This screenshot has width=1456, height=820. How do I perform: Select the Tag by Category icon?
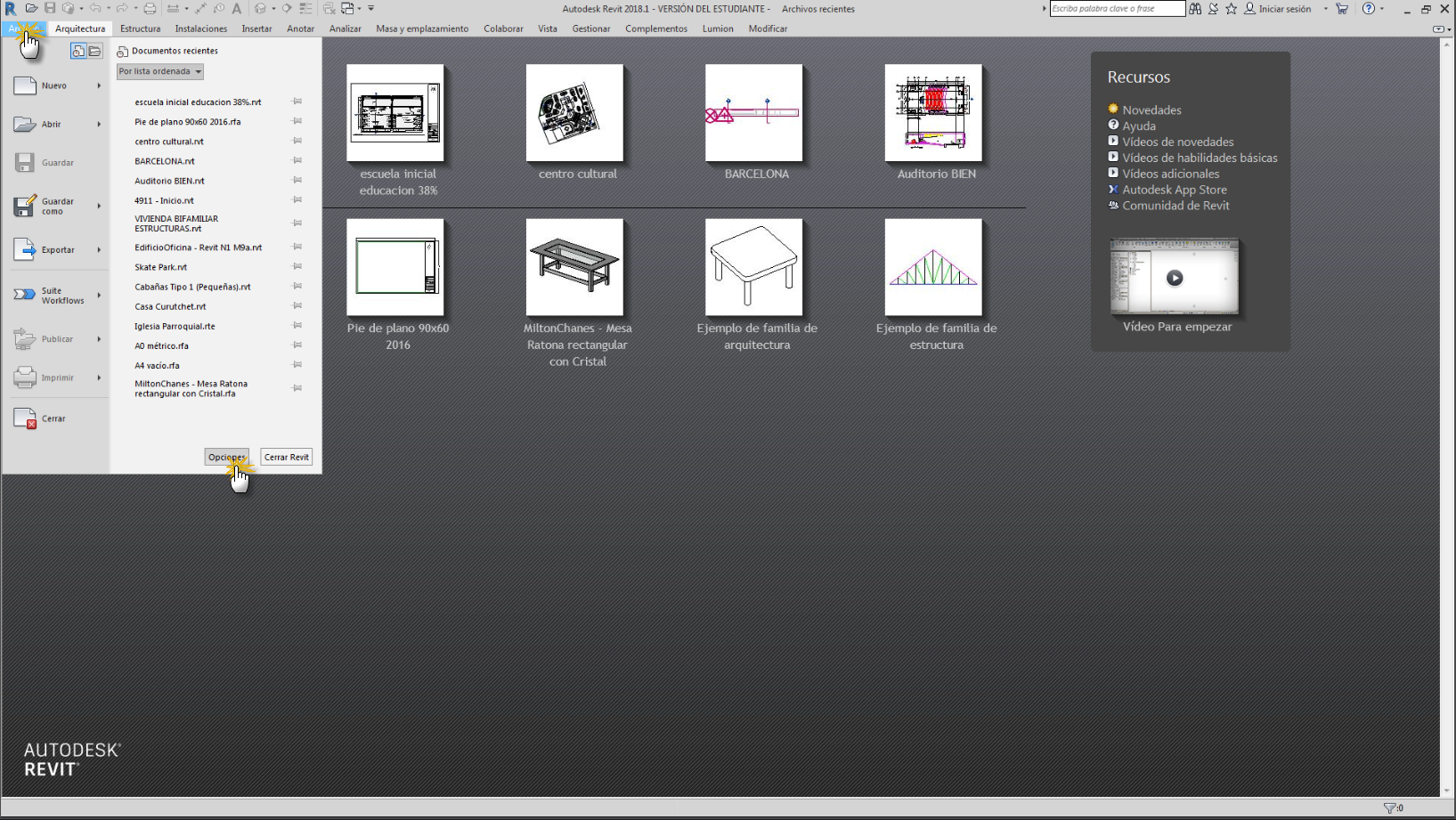[219, 8]
